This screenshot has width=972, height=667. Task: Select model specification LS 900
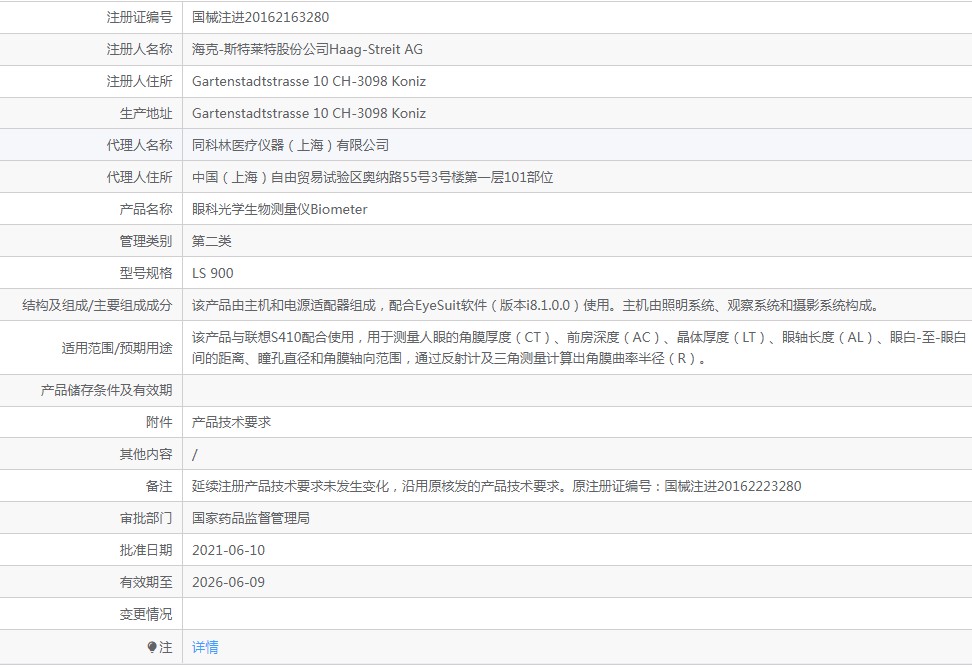coord(213,273)
